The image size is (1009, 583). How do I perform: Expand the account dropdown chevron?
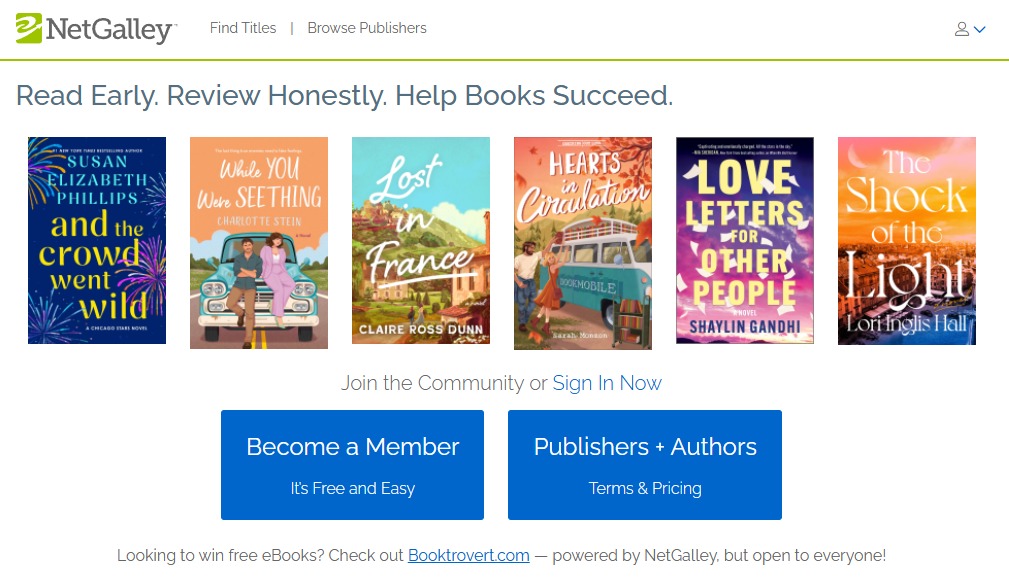pos(980,29)
